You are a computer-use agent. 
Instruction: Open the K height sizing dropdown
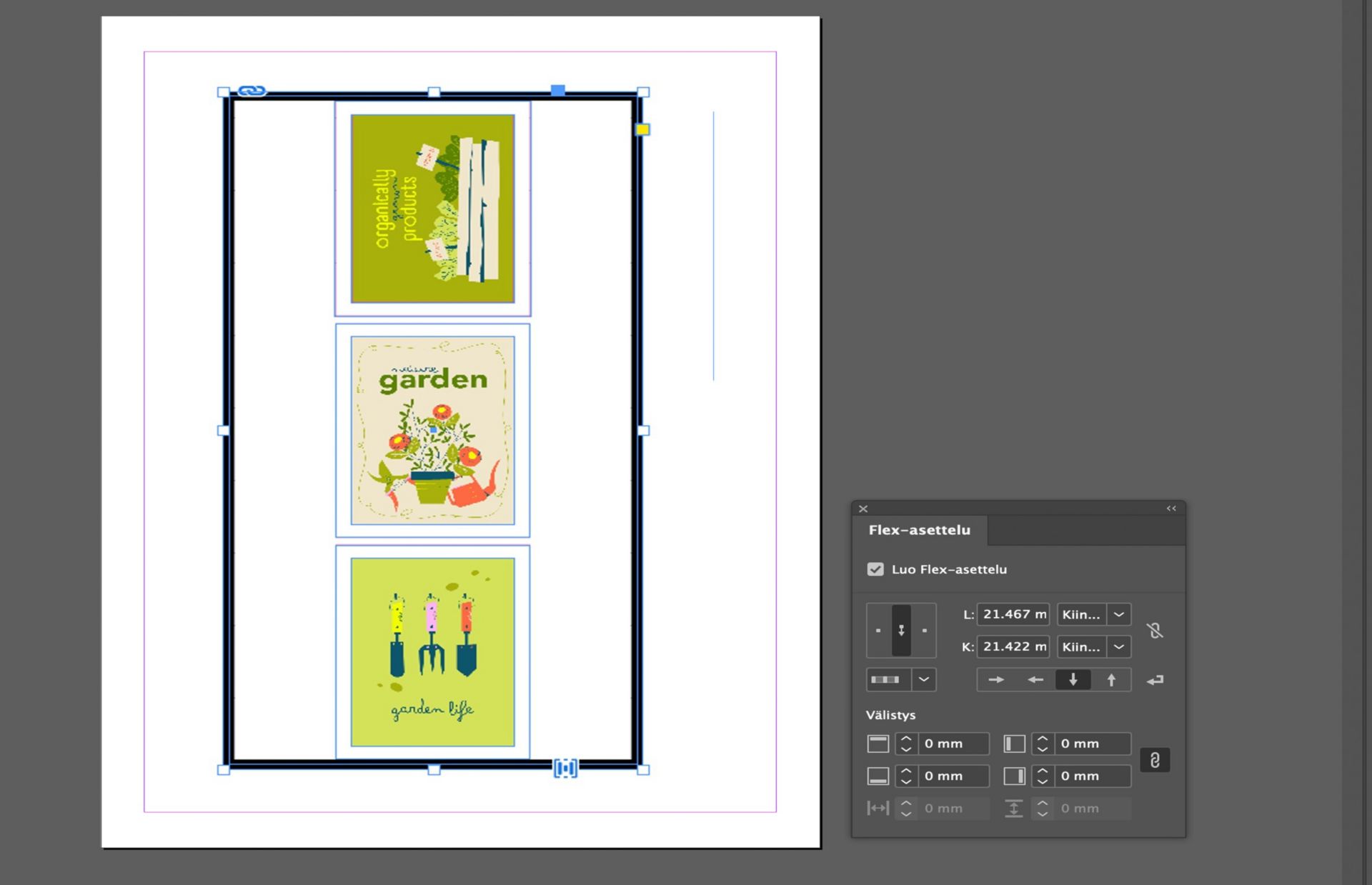[1119, 647]
